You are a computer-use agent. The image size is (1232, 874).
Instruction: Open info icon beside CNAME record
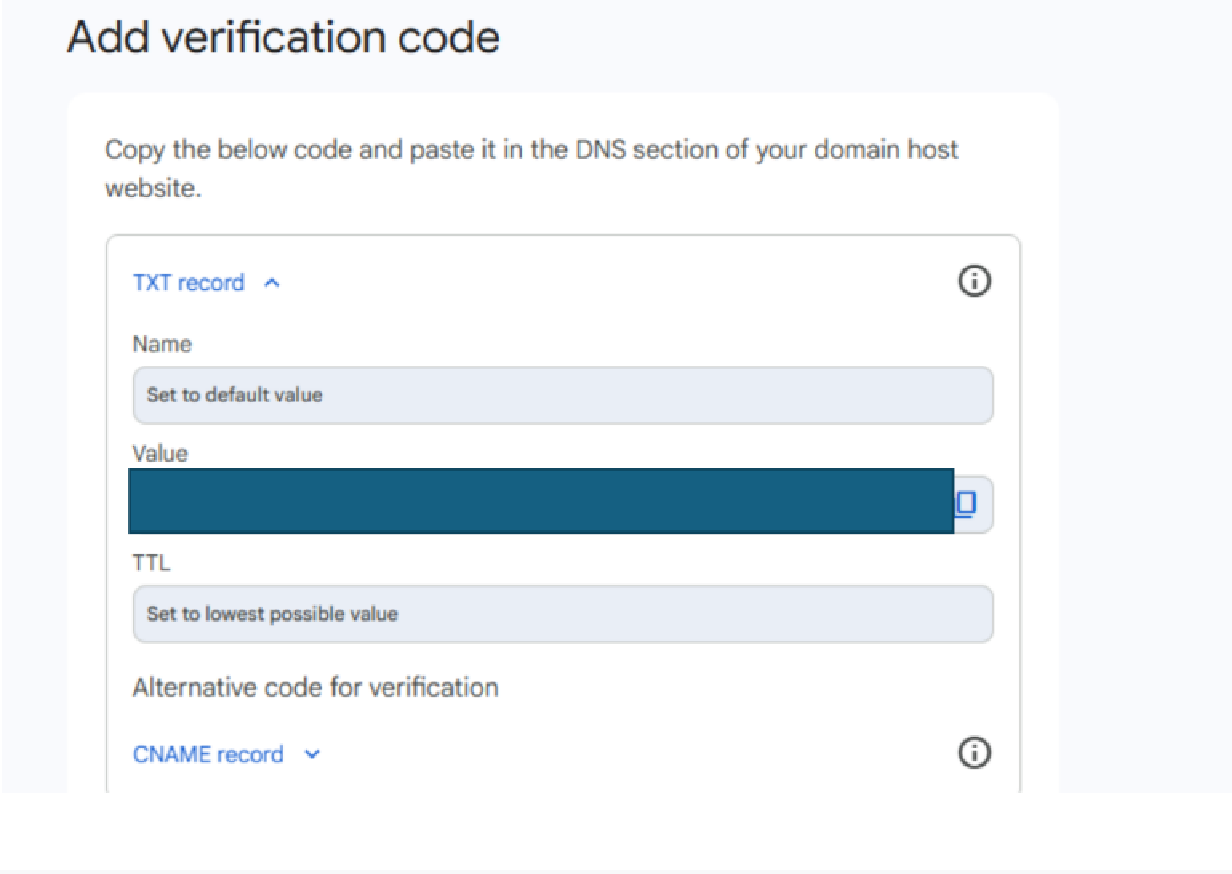(974, 752)
